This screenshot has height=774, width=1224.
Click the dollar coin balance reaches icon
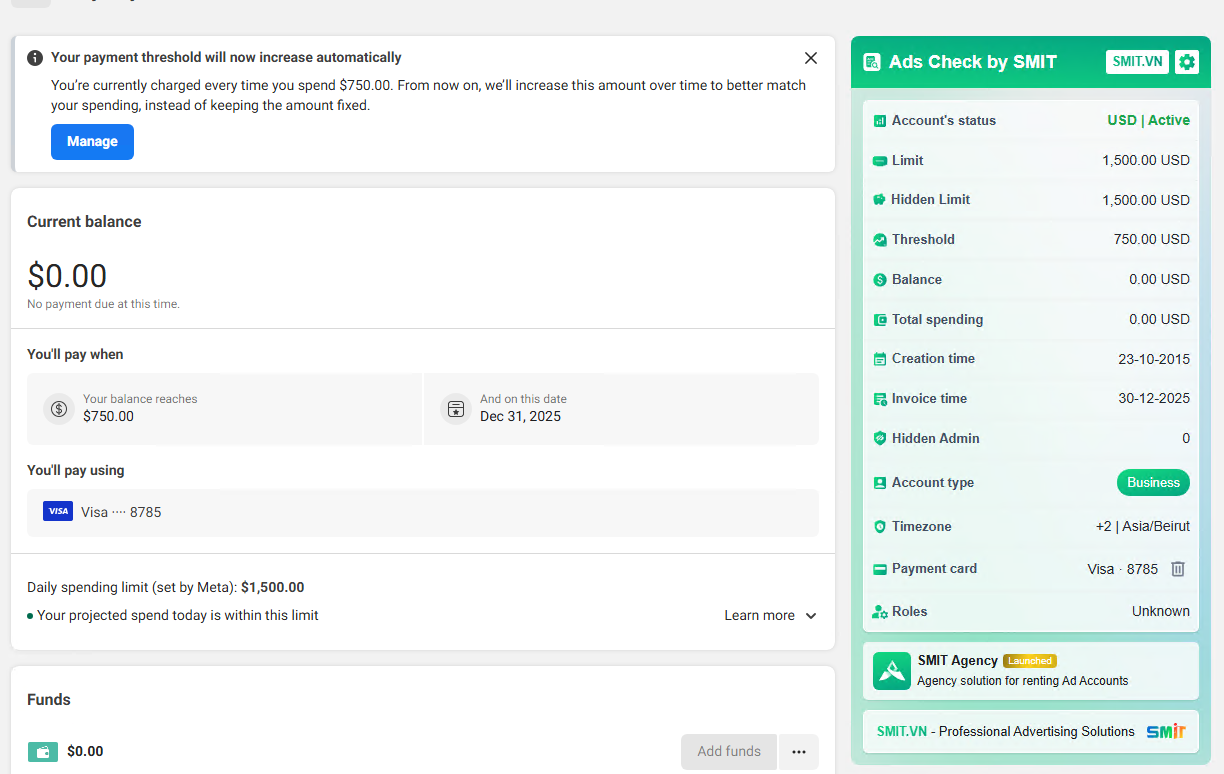coord(59,408)
